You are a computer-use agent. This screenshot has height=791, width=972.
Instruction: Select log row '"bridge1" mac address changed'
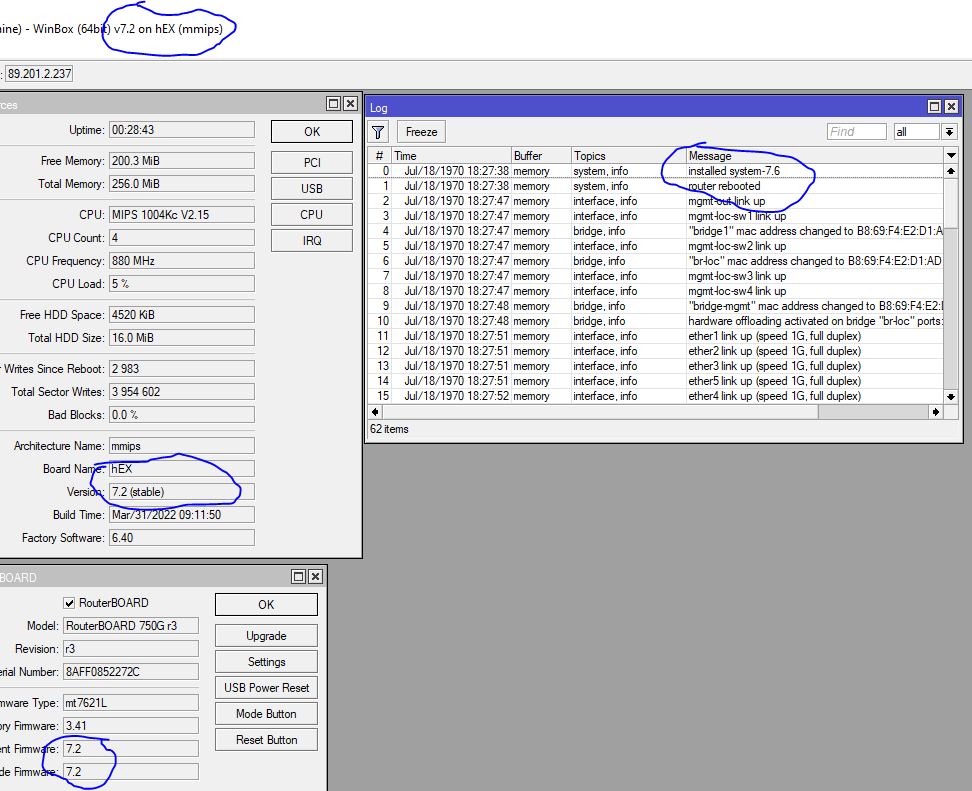656,231
